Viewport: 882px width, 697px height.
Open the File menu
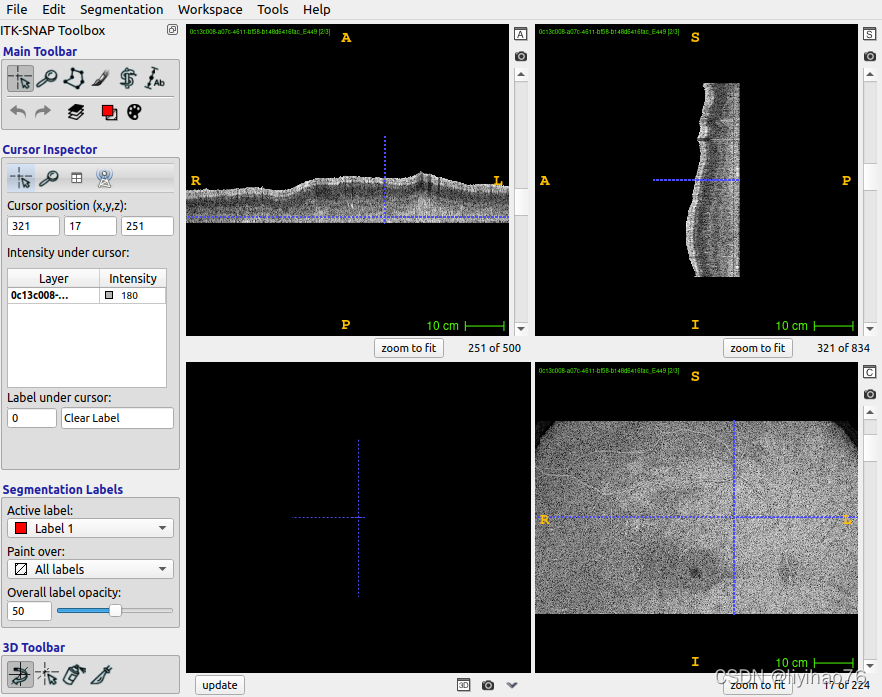coord(16,10)
